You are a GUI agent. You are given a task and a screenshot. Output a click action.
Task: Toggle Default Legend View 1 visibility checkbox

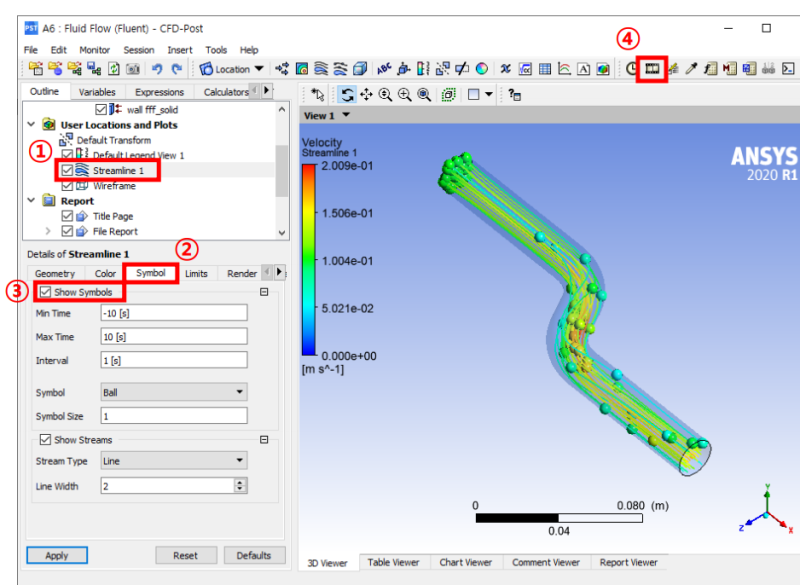point(67,155)
